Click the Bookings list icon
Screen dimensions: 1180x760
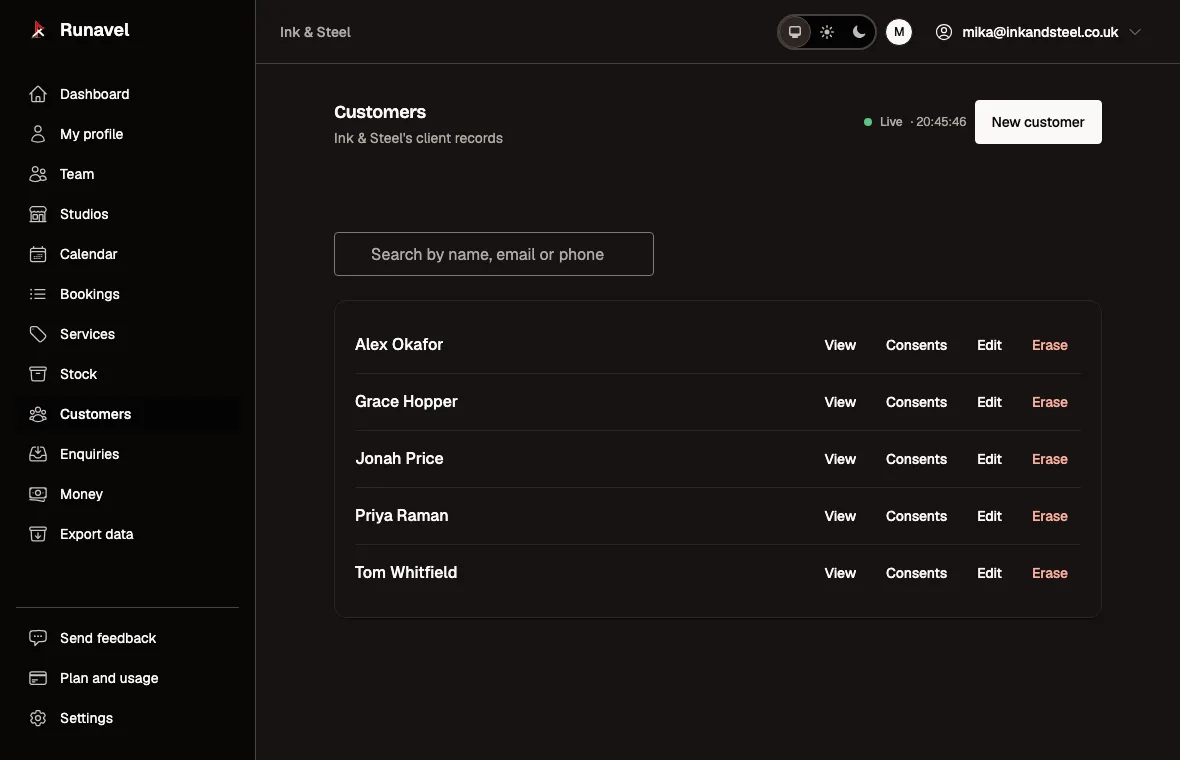click(38, 294)
